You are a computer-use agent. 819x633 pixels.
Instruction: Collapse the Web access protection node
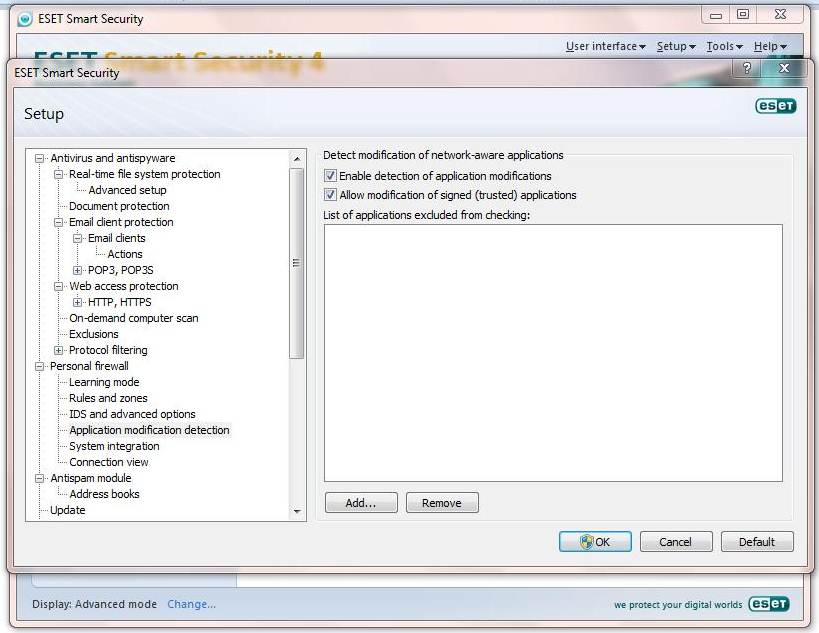pos(58,286)
